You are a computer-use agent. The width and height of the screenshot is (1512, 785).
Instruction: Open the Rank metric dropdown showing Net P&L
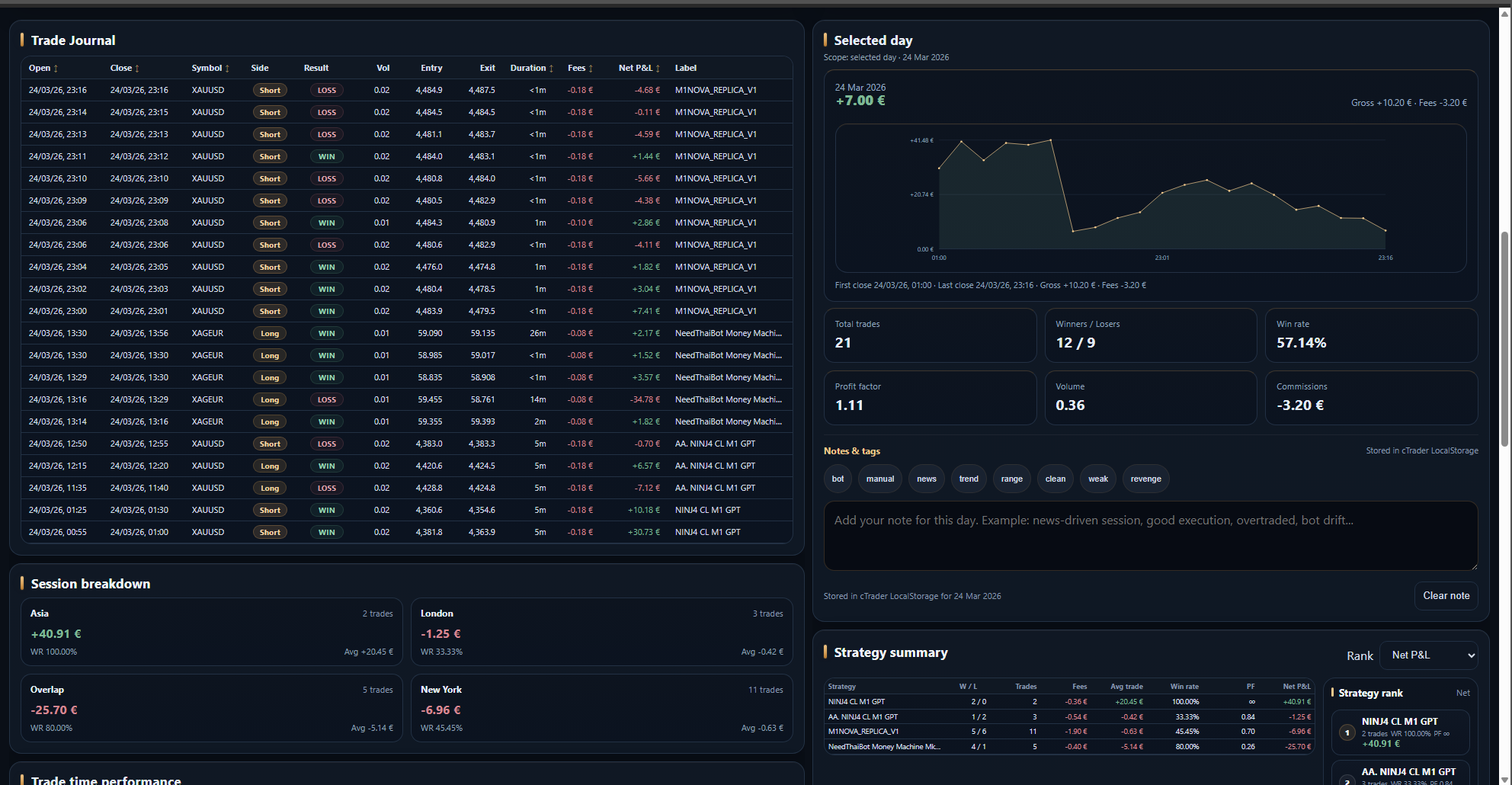1429,655
